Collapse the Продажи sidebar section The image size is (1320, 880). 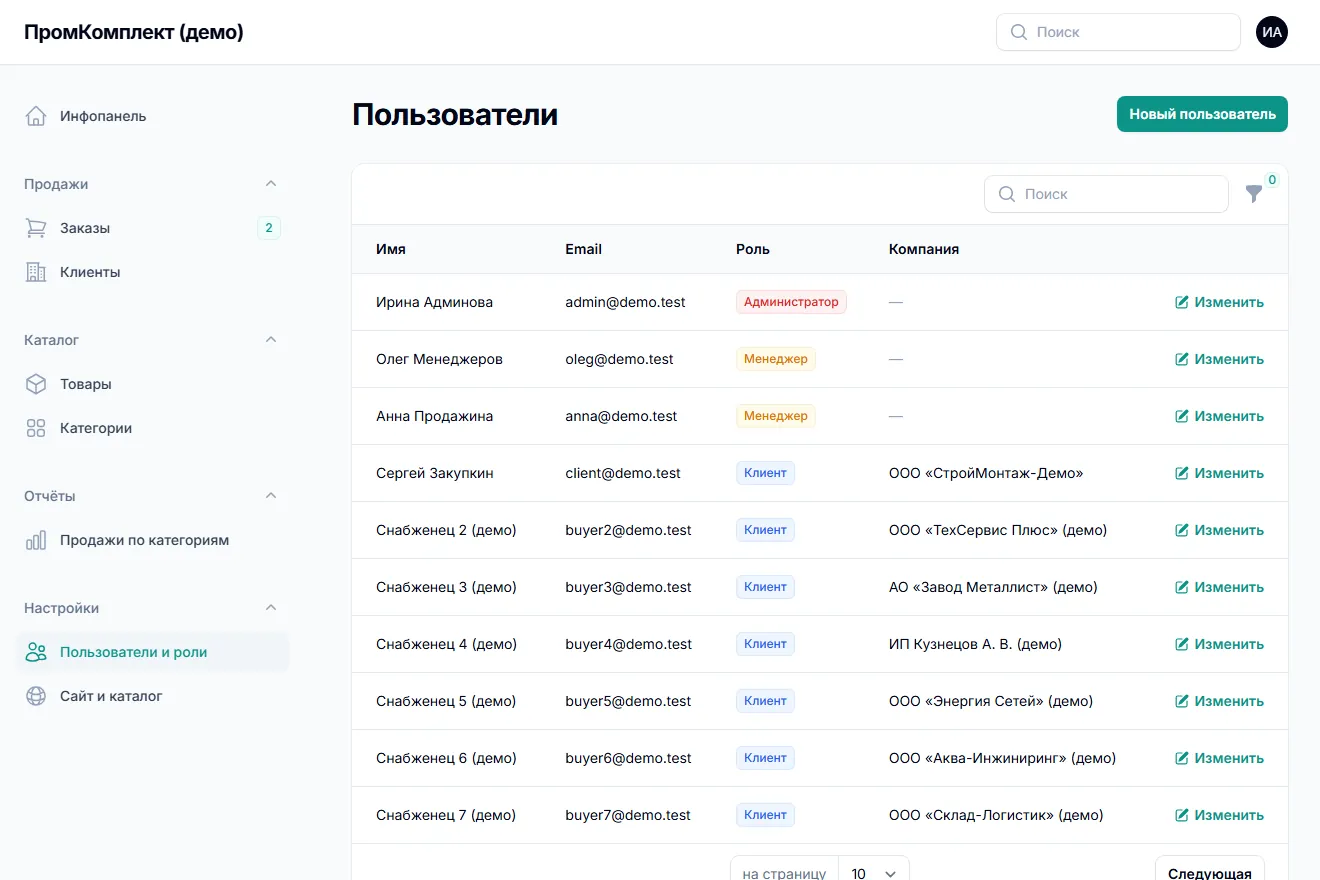click(270, 184)
